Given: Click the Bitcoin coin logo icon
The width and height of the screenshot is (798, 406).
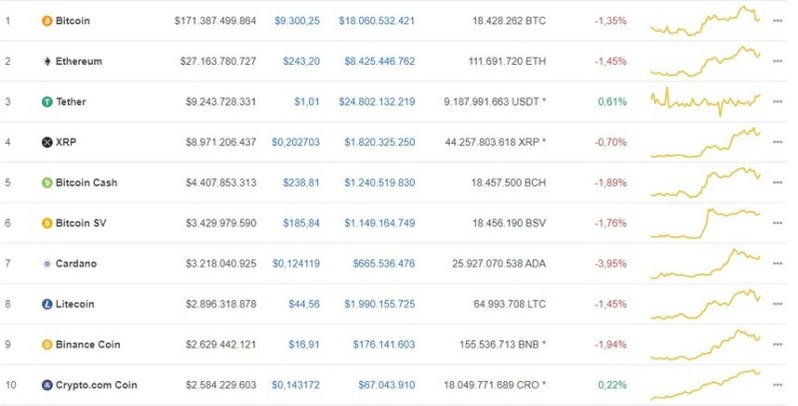Looking at the screenshot, I should click(x=46, y=20).
